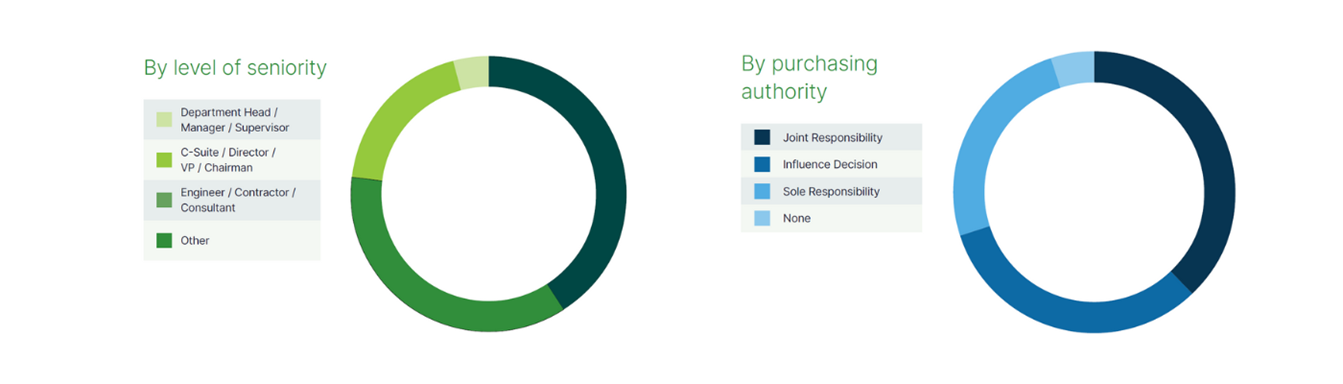This screenshot has width=1343, height=384.
Task: Select the 'C-Suite / Director / VP / Chairman' label
Action: (x=228, y=160)
